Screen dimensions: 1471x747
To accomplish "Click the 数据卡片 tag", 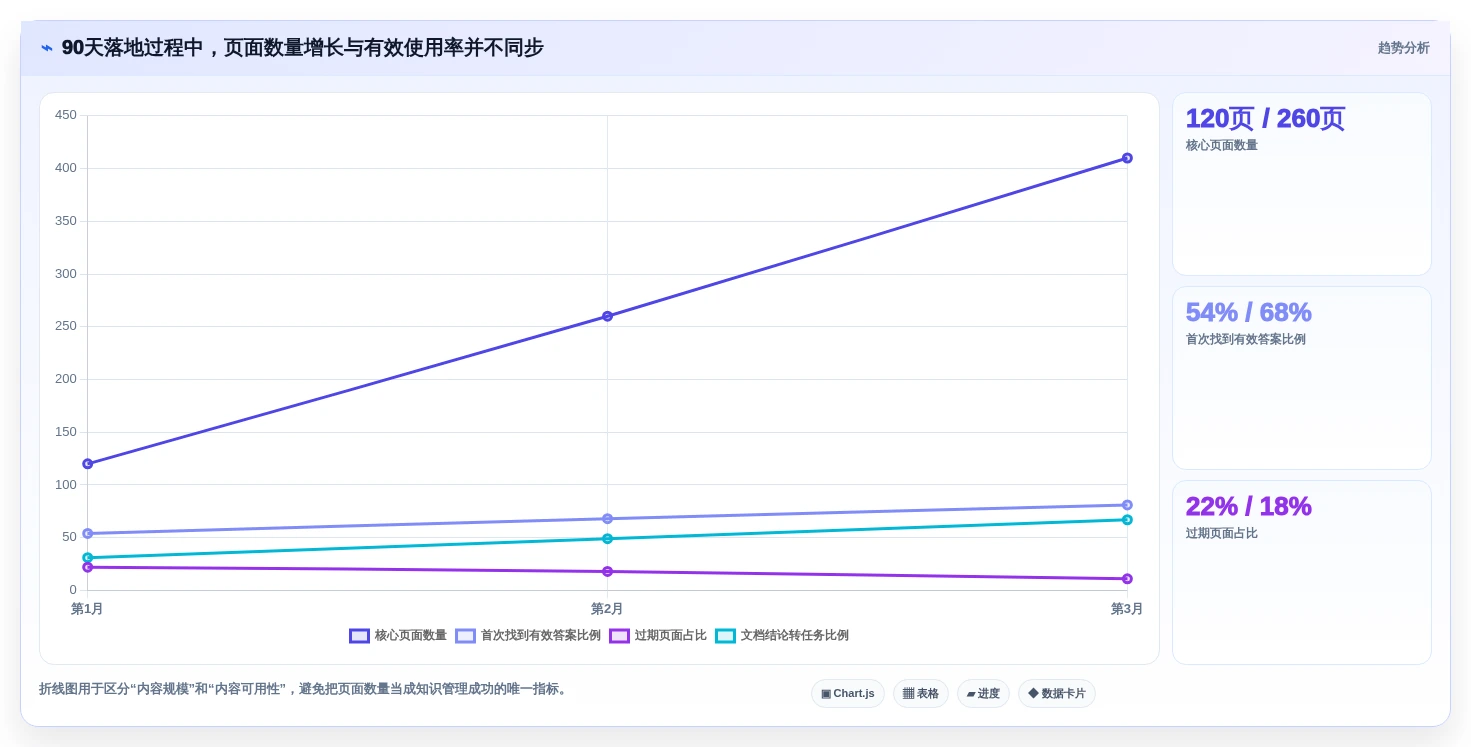I will tap(1057, 694).
